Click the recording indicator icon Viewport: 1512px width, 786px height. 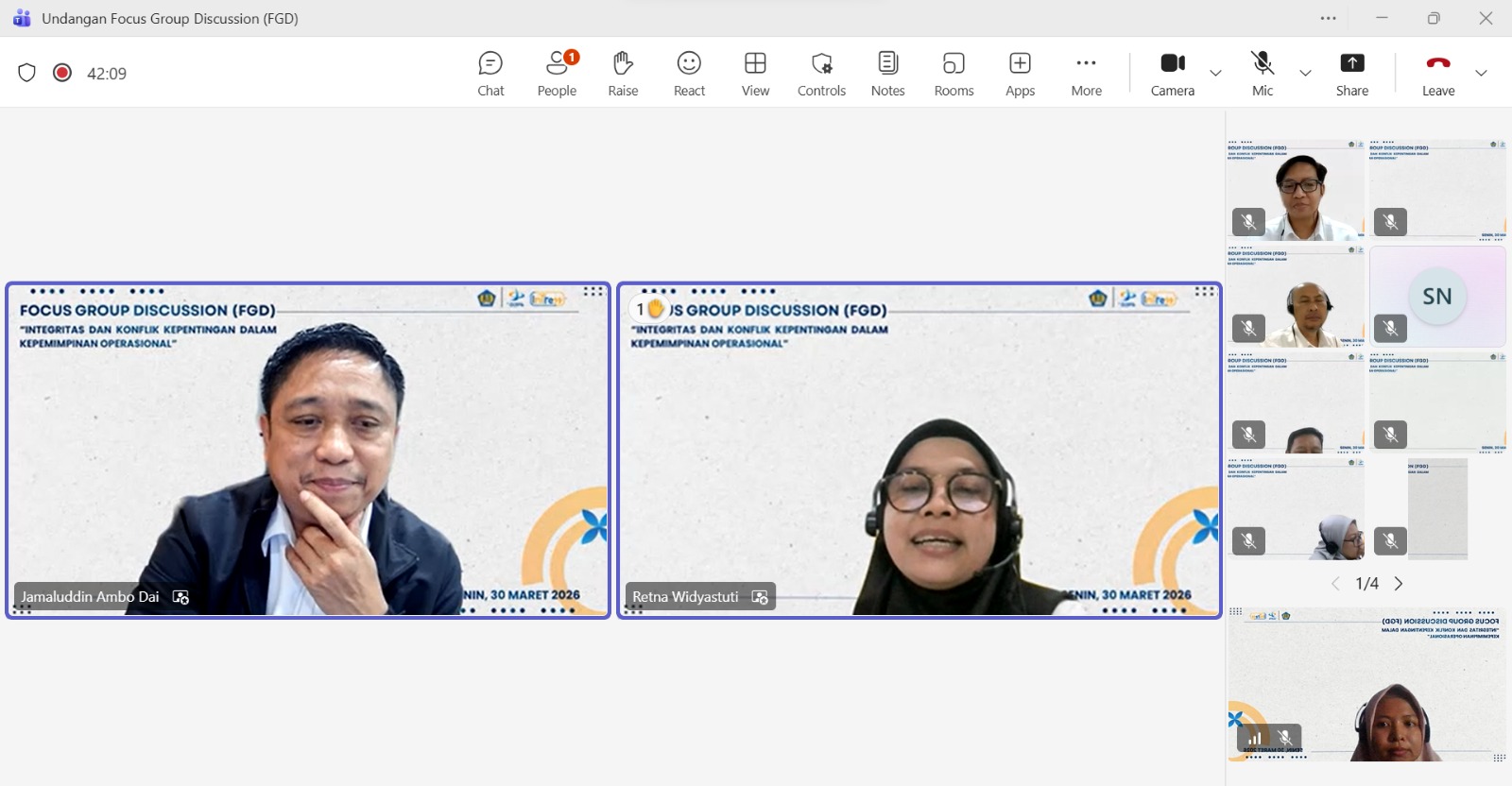click(x=62, y=73)
